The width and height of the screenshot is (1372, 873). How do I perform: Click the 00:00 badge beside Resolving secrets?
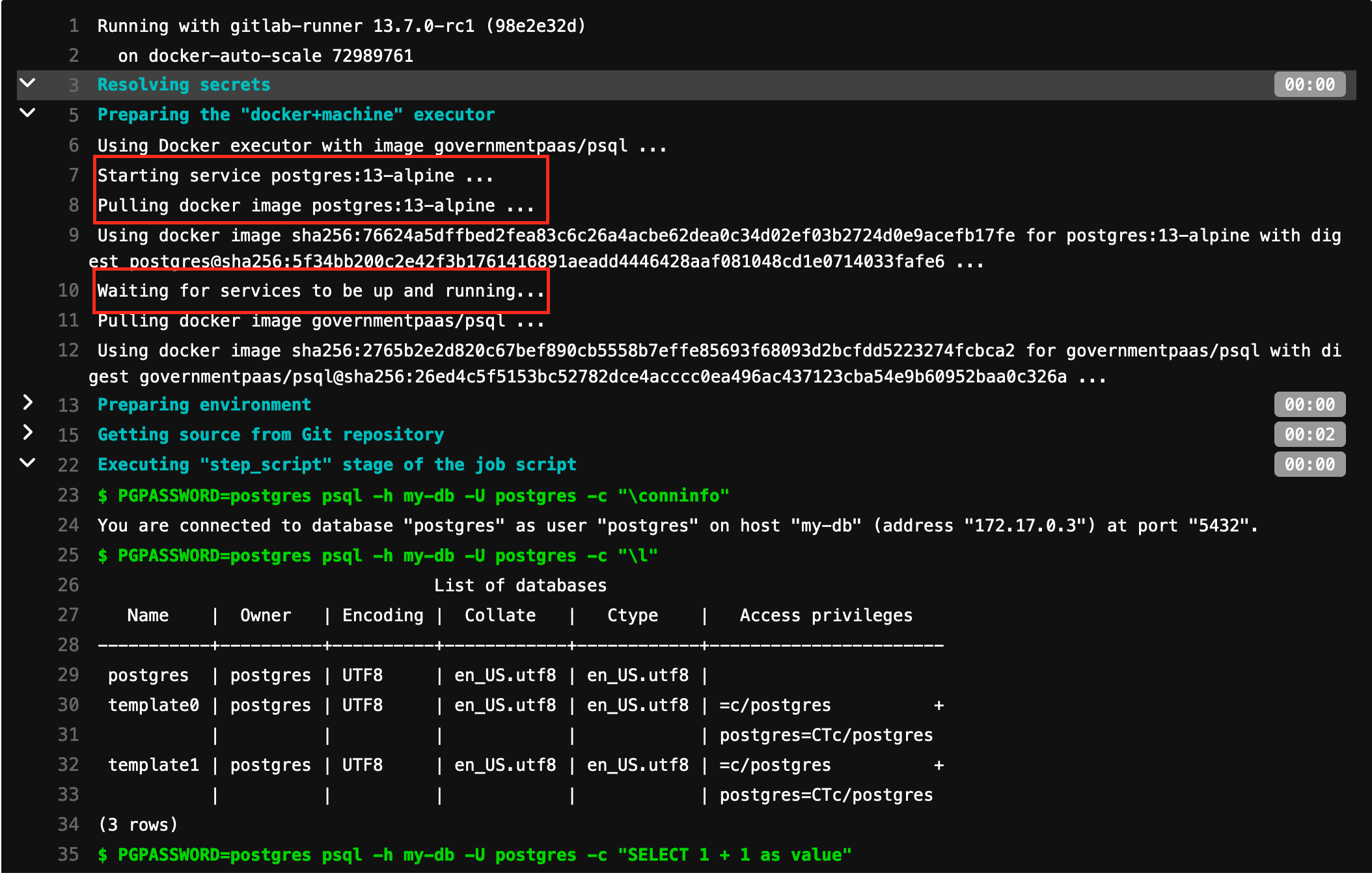pos(1310,84)
